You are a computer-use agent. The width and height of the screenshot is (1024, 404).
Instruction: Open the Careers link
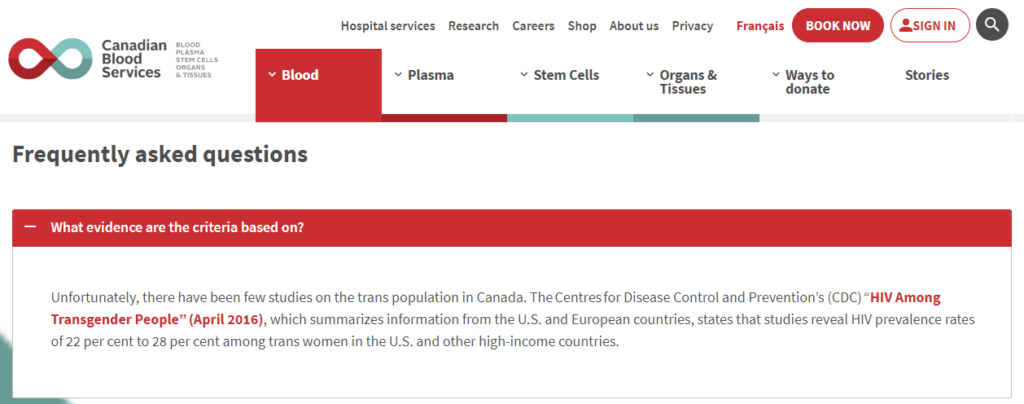tap(533, 26)
